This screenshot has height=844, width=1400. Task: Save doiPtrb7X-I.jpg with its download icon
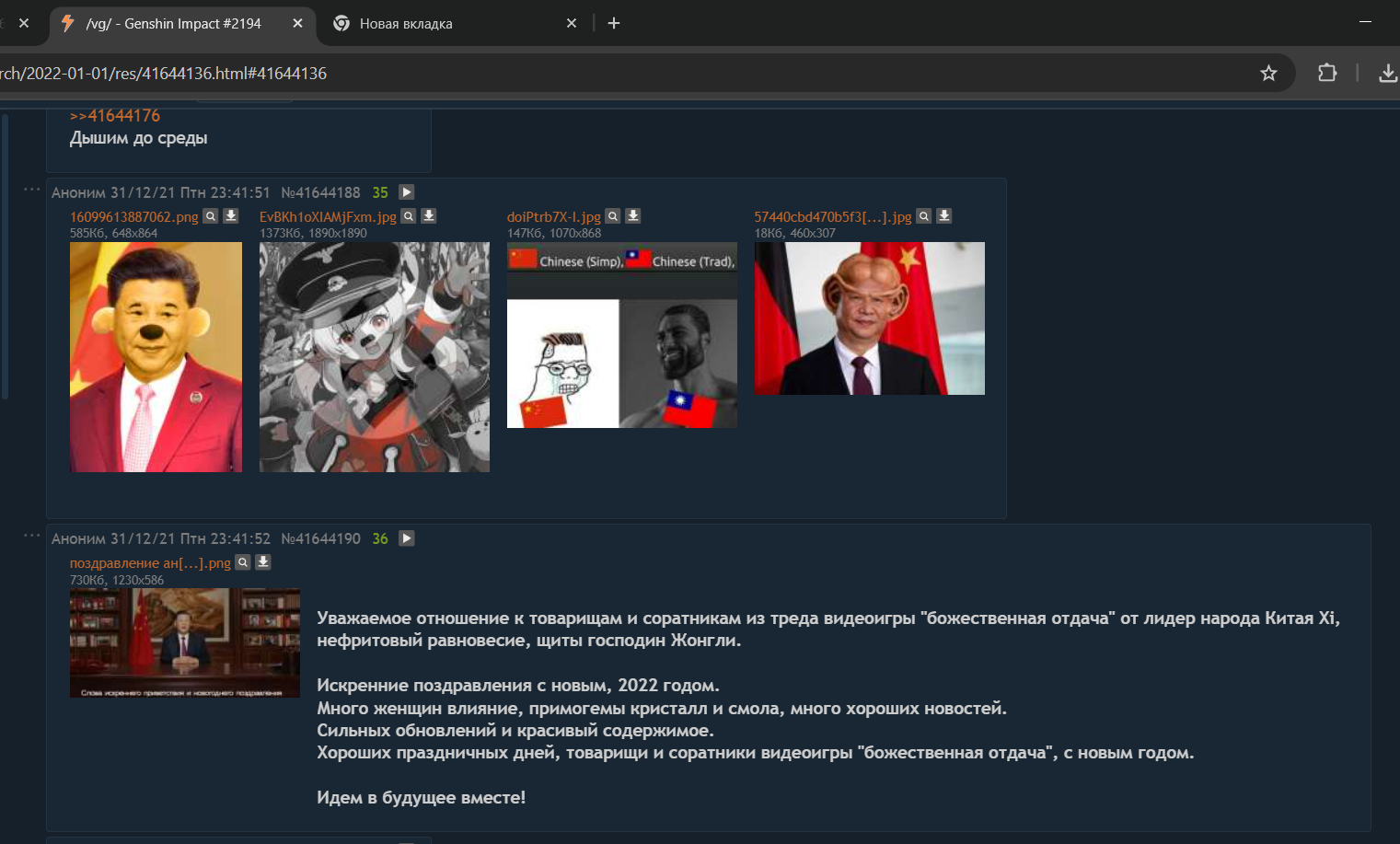pos(633,216)
